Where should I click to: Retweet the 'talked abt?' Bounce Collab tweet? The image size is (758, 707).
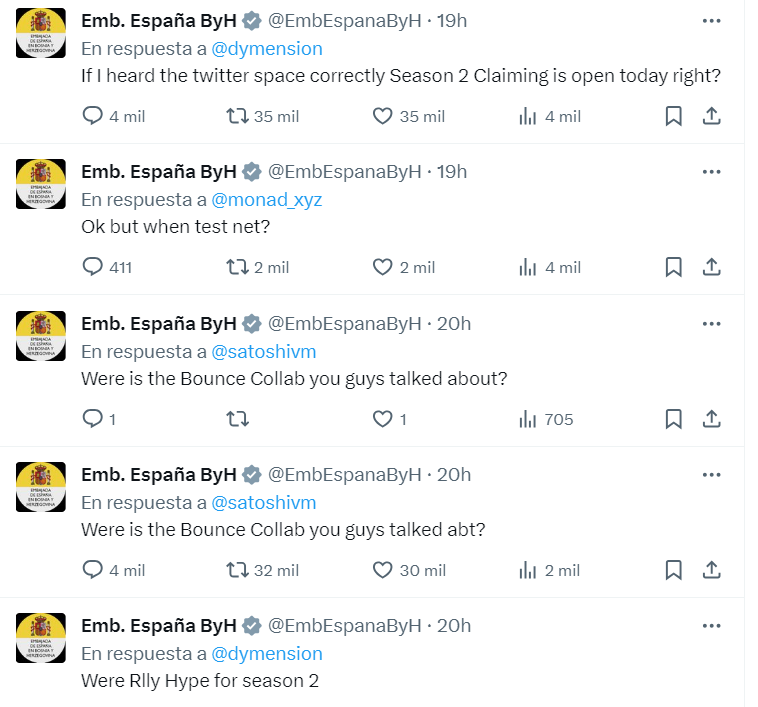point(262,571)
